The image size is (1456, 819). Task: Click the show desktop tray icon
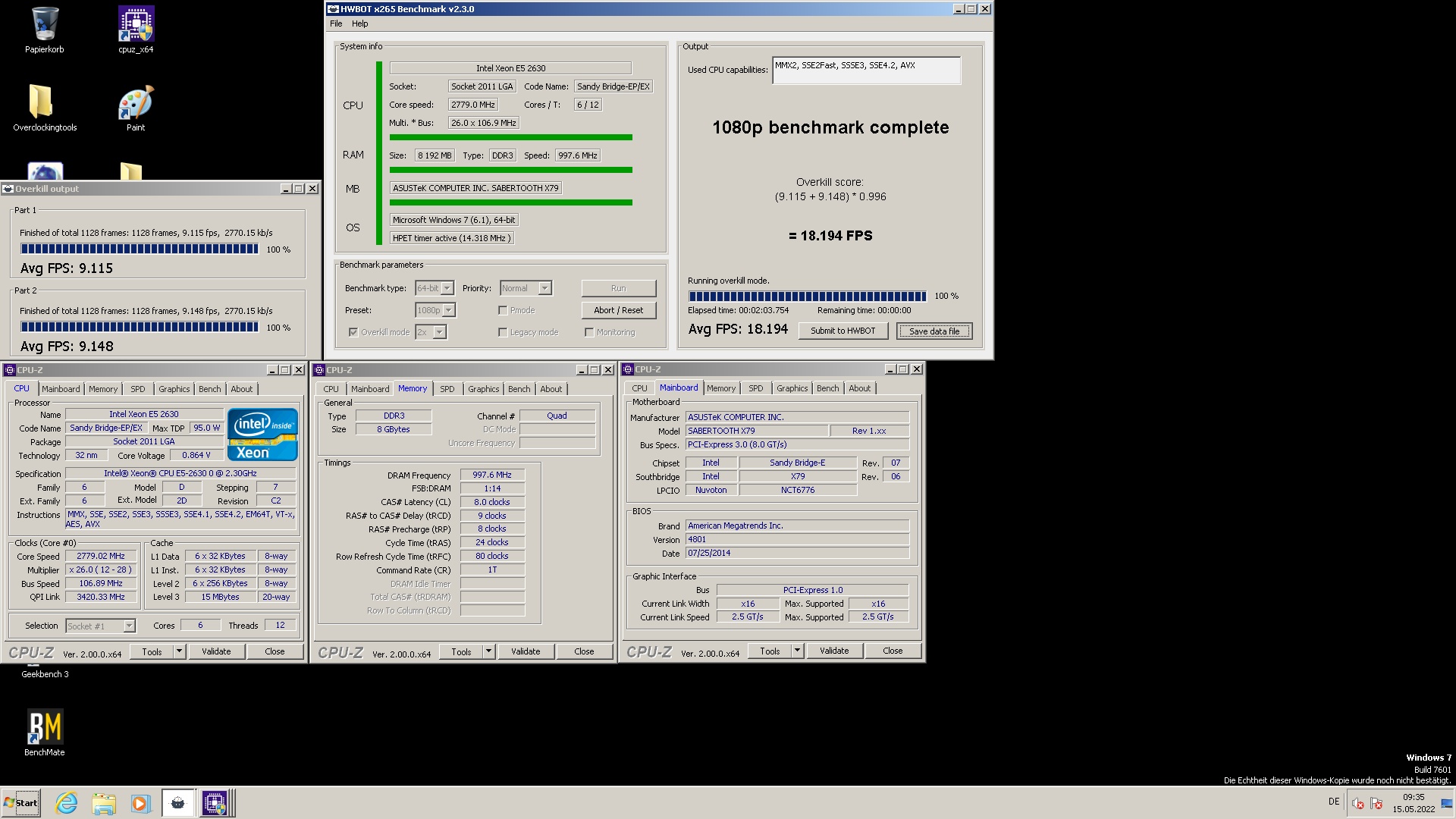1446,804
